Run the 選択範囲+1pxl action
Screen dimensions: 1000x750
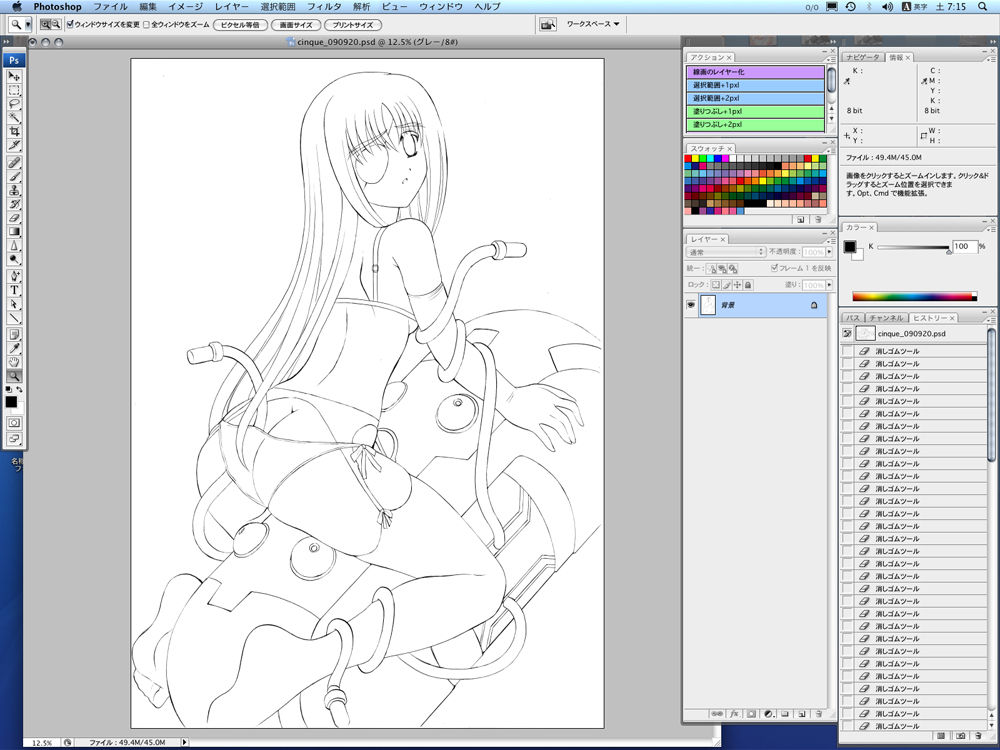755,85
